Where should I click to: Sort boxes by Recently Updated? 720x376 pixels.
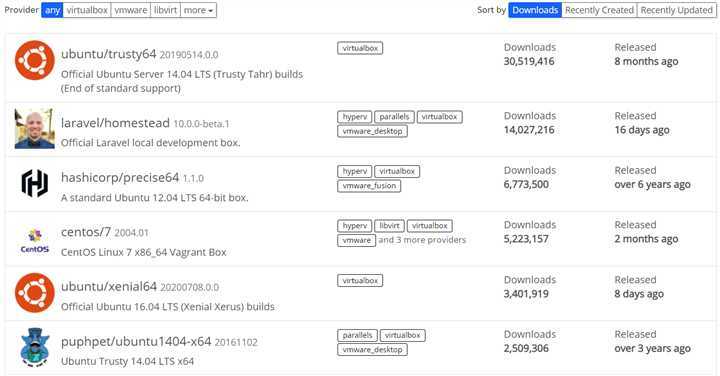[676, 10]
